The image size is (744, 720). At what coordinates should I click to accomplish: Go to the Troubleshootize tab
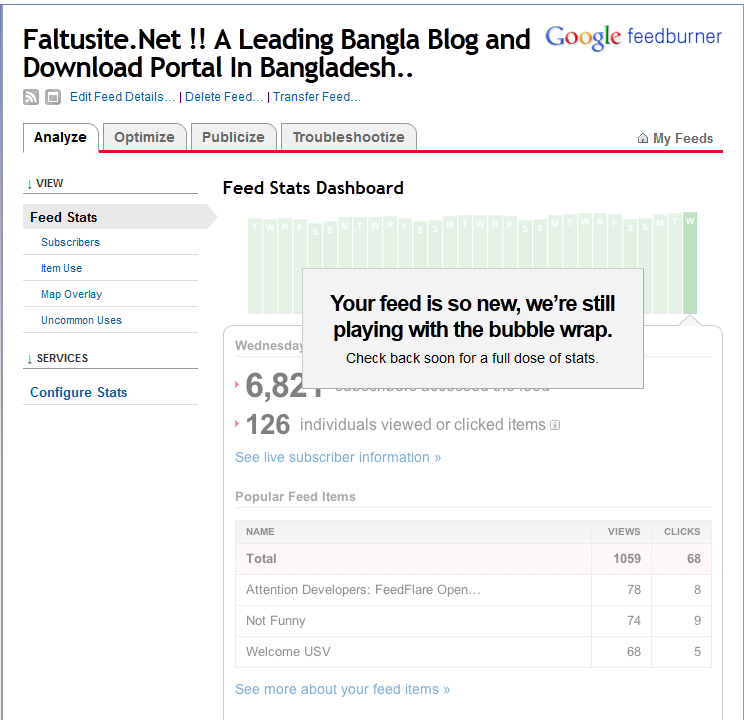coord(348,137)
